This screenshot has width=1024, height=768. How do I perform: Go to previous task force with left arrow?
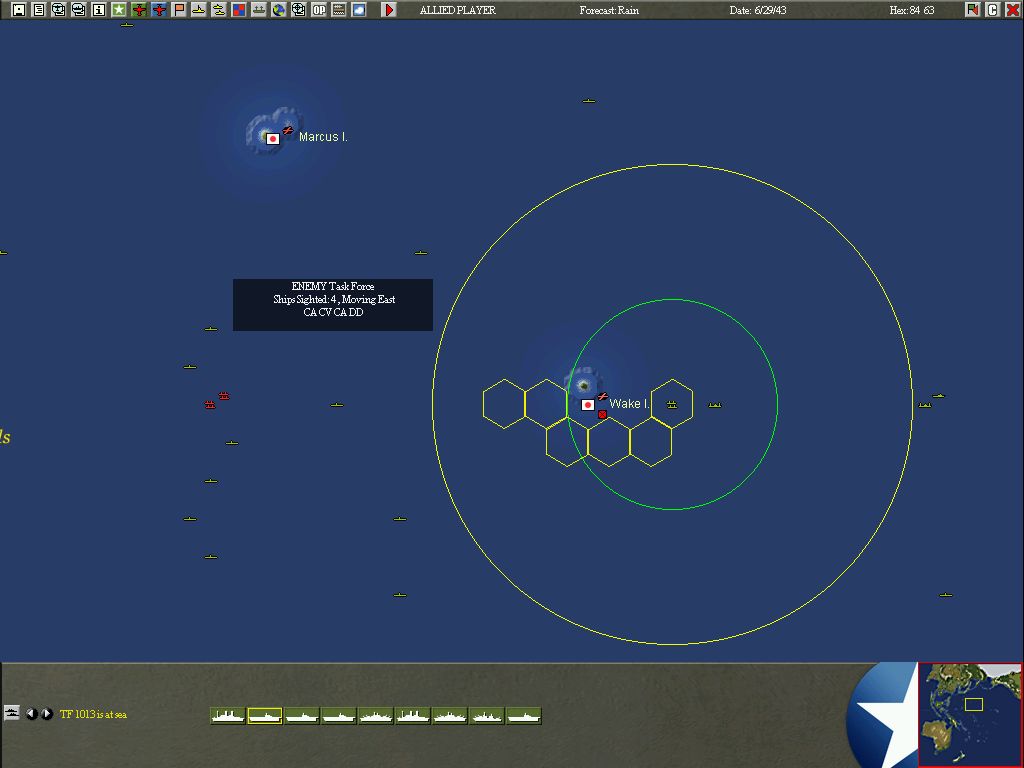[31, 714]
